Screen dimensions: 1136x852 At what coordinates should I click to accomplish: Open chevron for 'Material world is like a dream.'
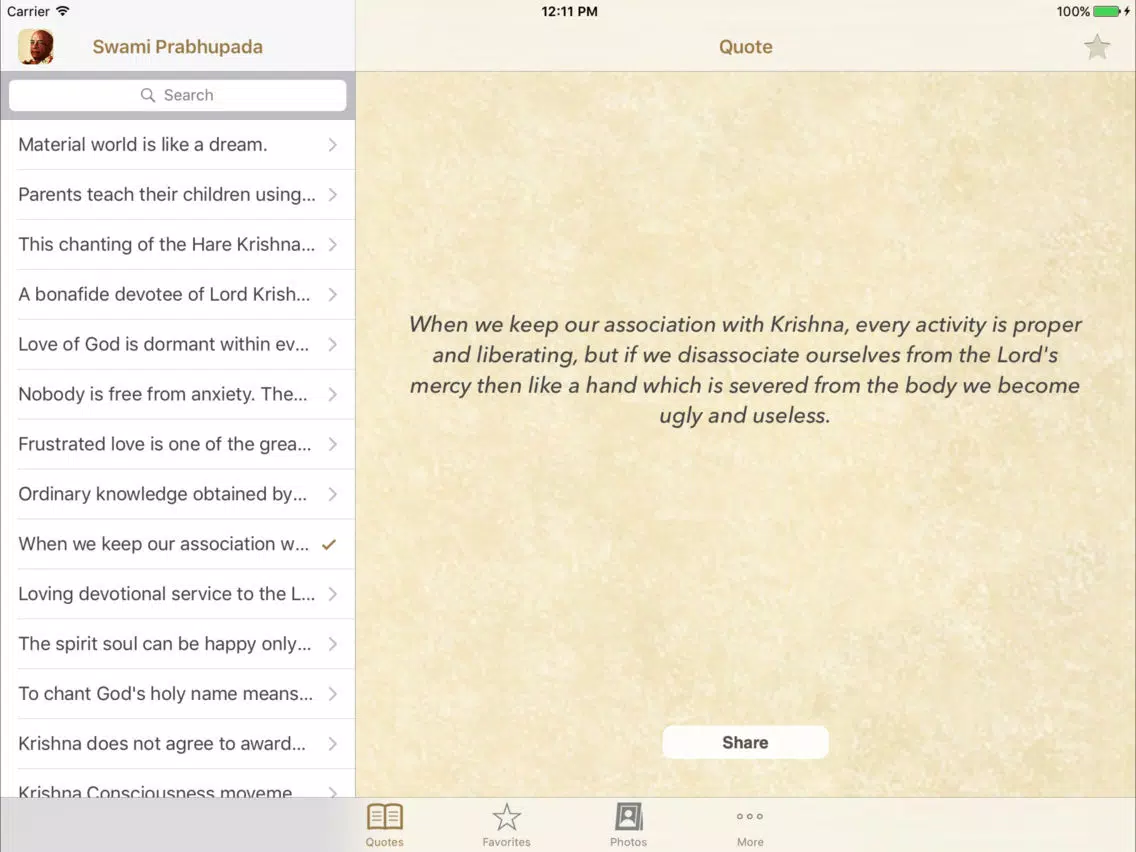point(333,145)
